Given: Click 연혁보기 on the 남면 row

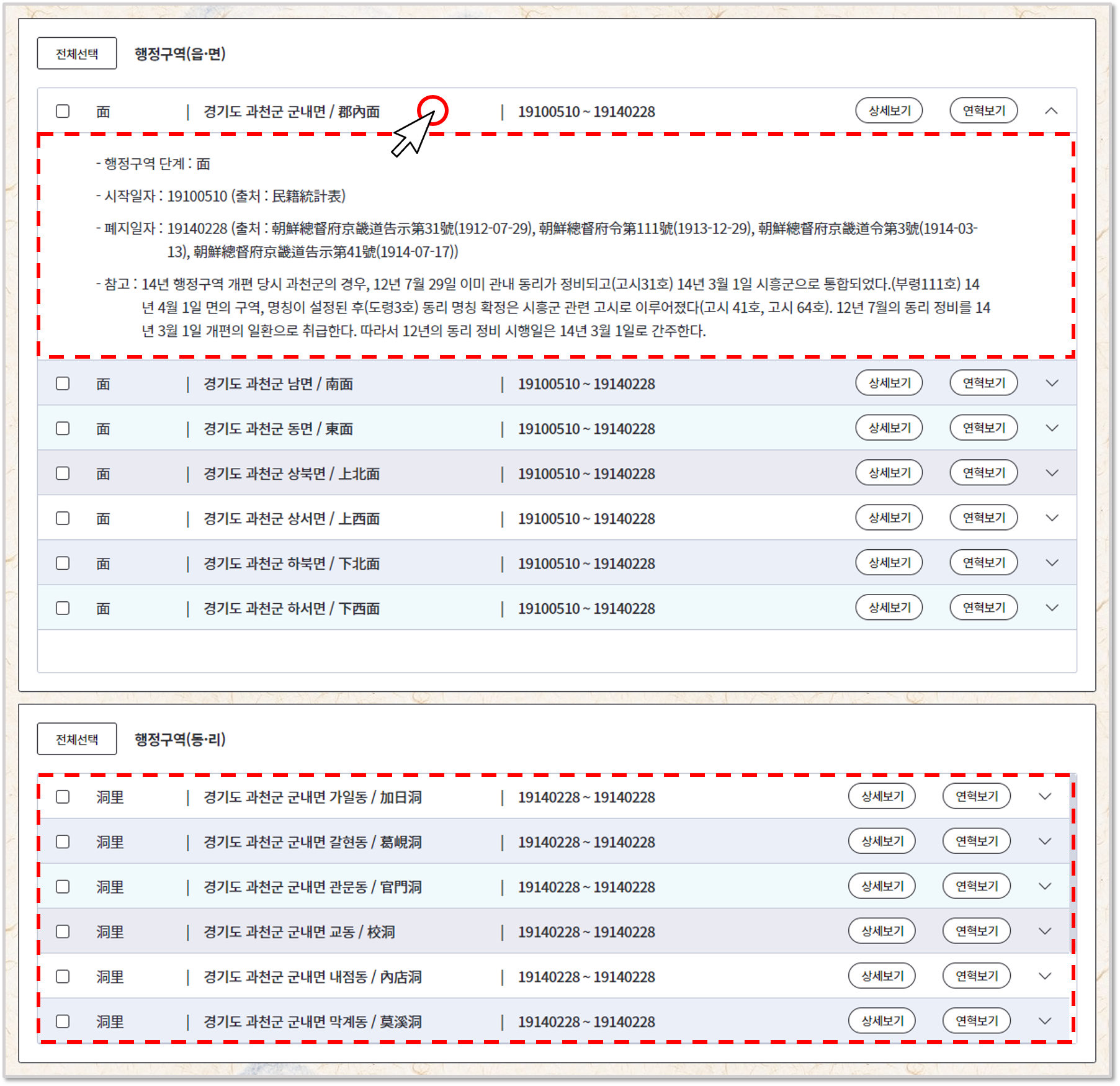Looking at the screenshot, I should pyautogui.click(x=983, y=383).
